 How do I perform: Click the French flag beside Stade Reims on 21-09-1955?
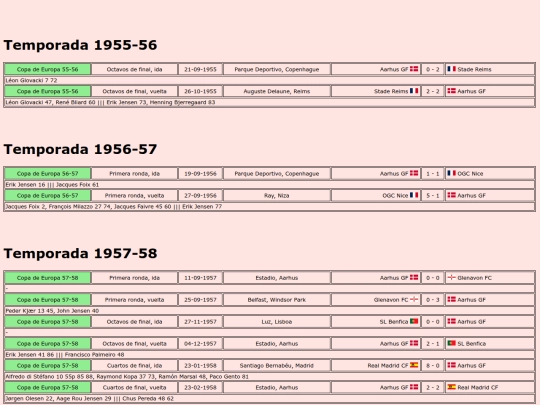451,69
